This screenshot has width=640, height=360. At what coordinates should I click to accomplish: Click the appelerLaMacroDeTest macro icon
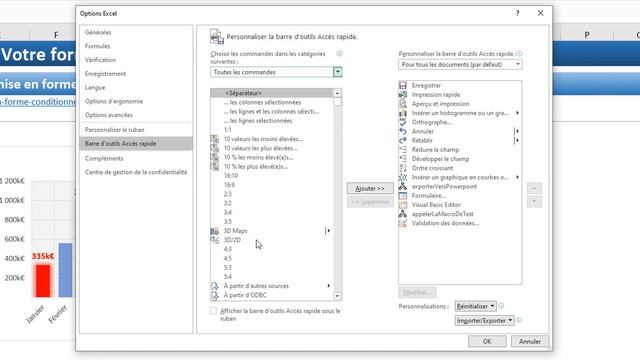tap(403, 214)
